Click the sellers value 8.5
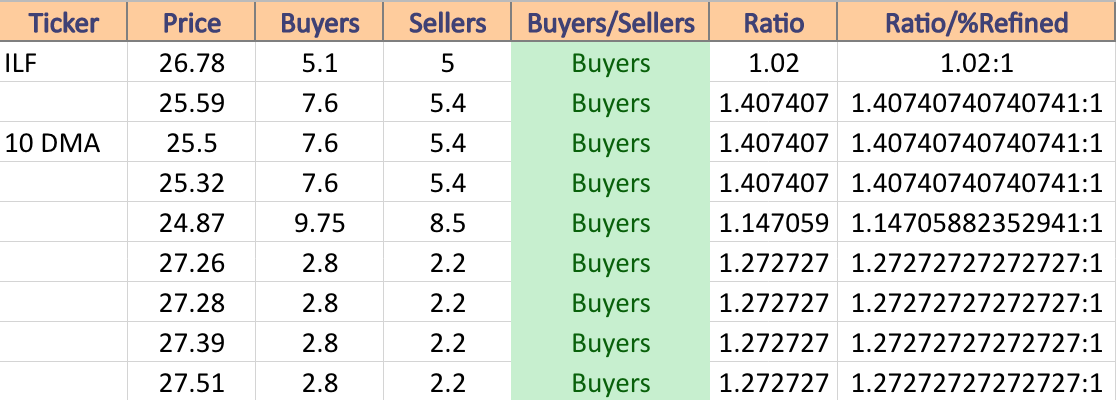The height and width of the screenshot is (400, 1116). click(x=448, y=223)
